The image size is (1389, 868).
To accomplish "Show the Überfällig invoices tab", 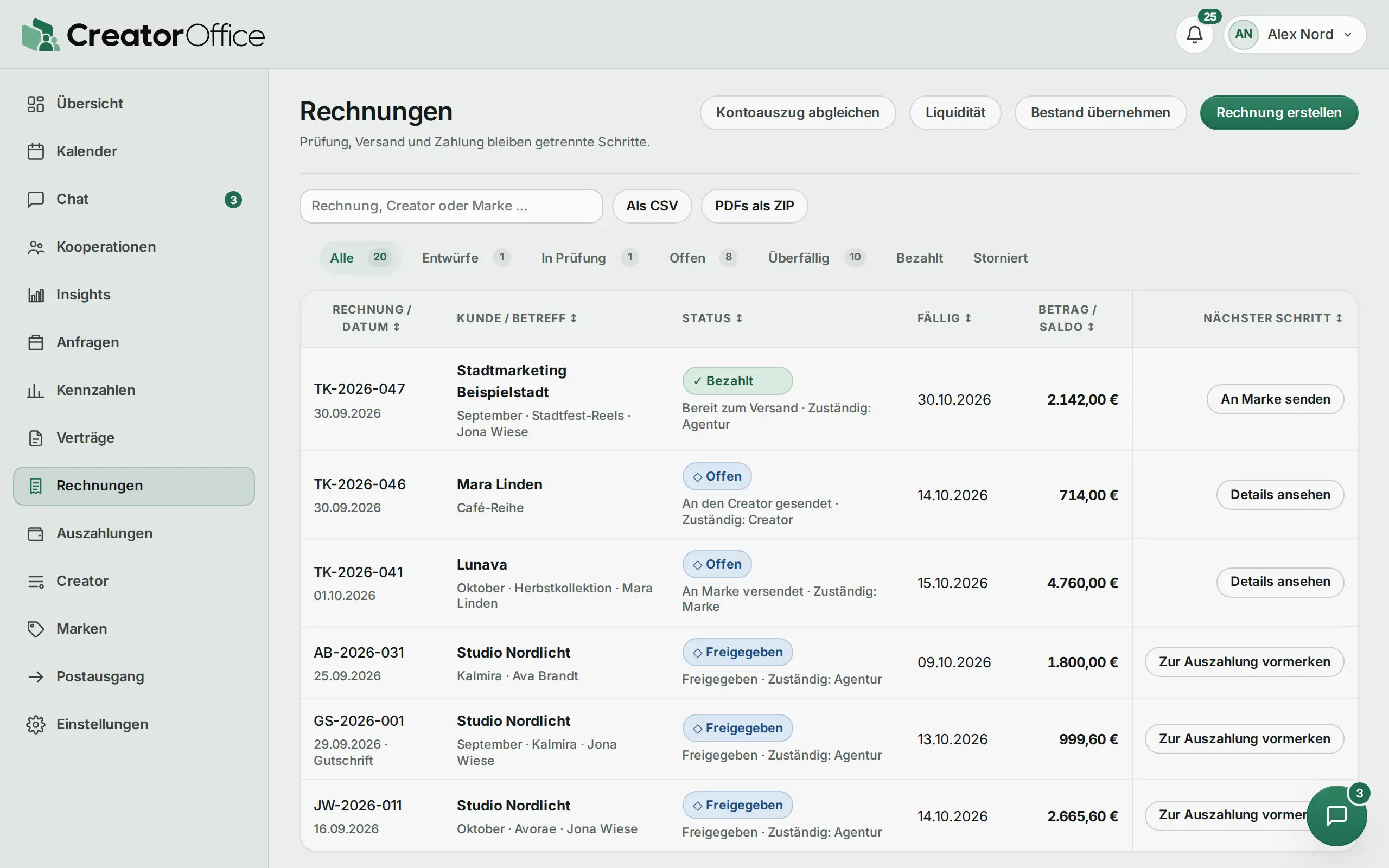I will (x=816, y=258).
